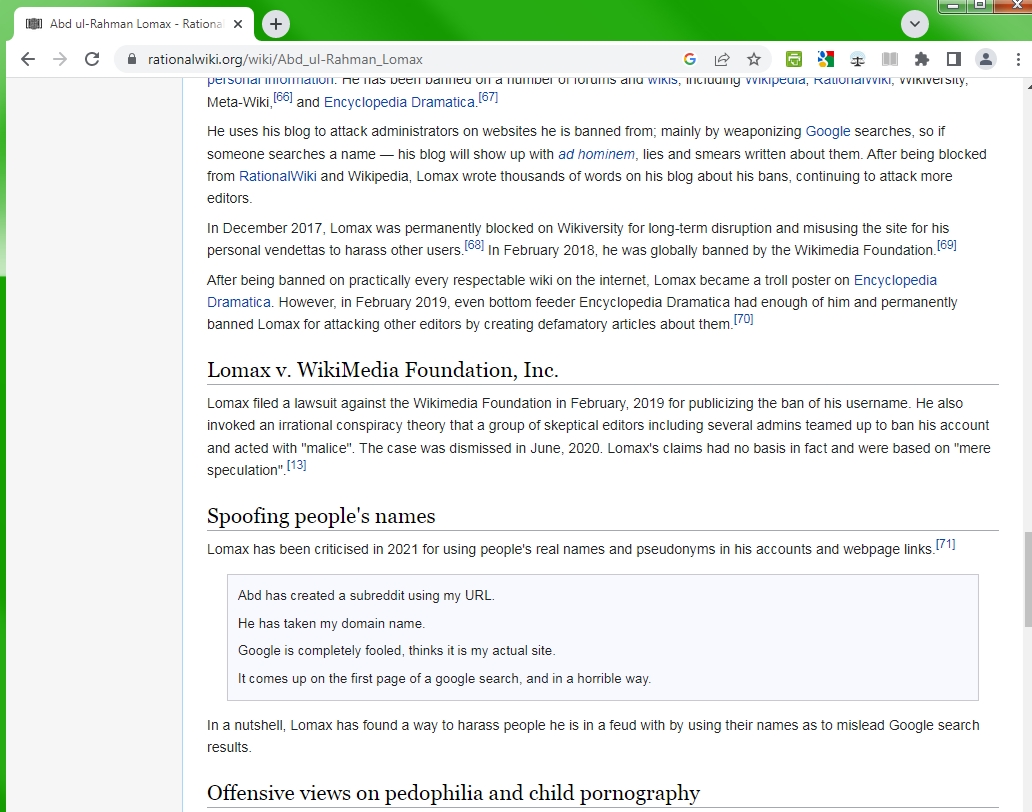
Task: Click the line 'Google is completely fooled'
Action: pos(396,651)
